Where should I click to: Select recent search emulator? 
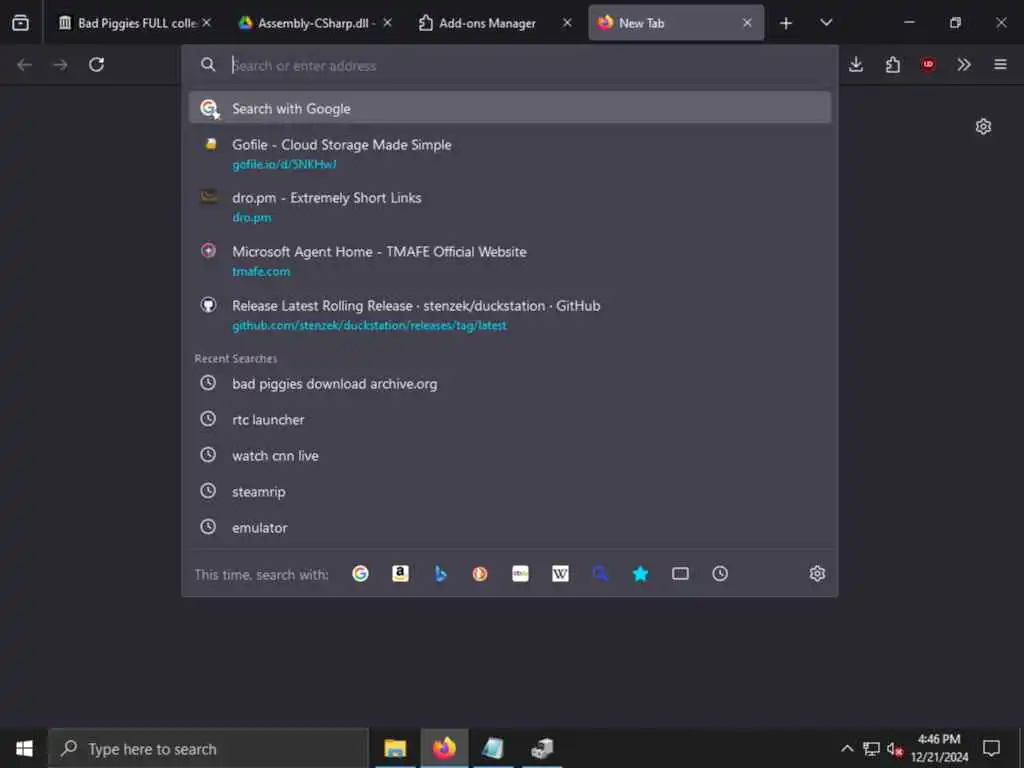[509, 527]
